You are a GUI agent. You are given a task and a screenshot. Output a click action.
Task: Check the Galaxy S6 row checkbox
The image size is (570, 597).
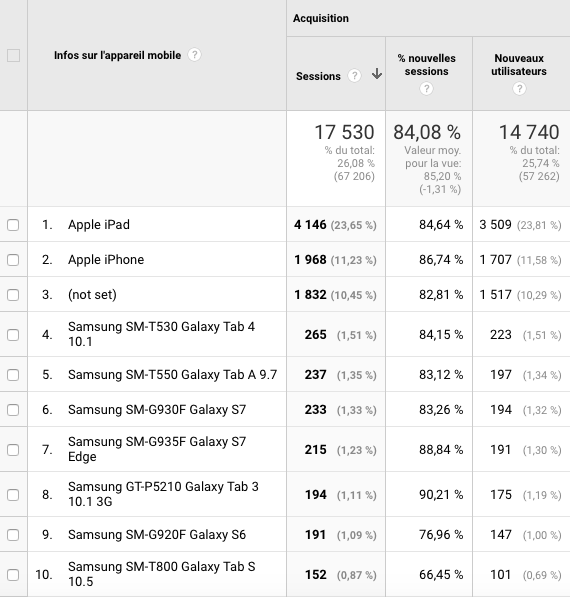point(13,535)
